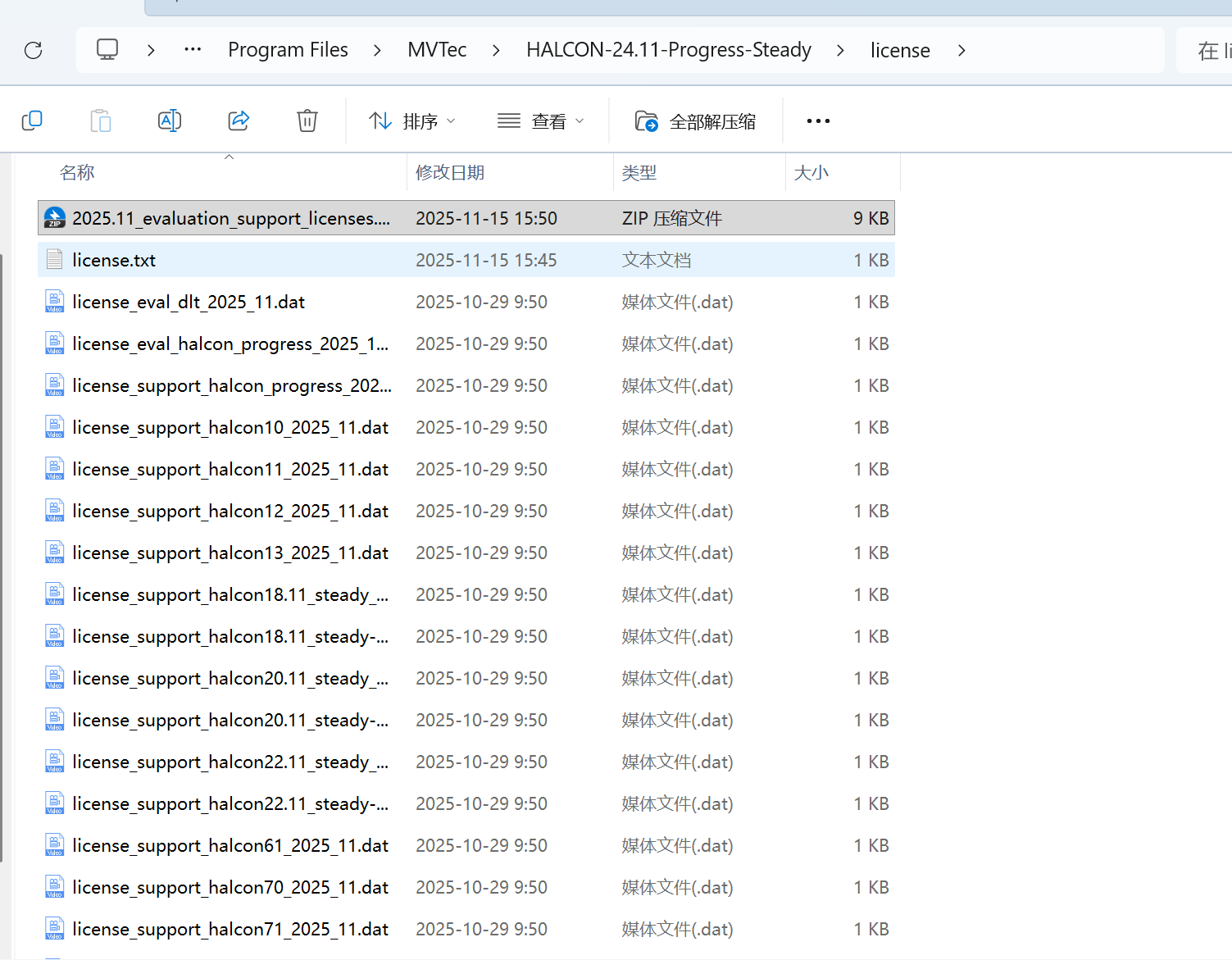Go to Program Files in the breadcrumb
This screenshot has height=960, width=1232.
click(288, 50)
